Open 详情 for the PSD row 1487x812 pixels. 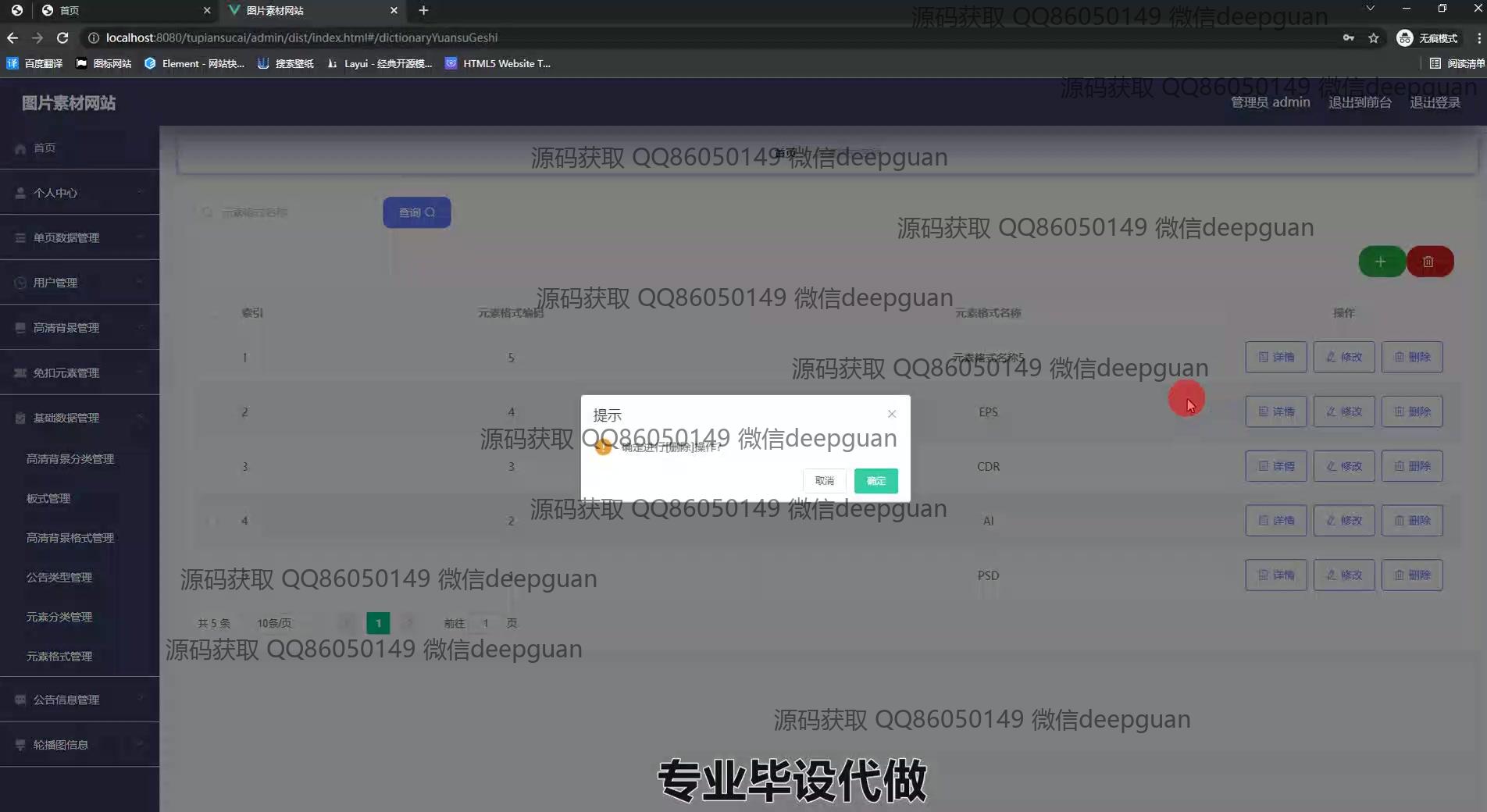(1276, 575)
